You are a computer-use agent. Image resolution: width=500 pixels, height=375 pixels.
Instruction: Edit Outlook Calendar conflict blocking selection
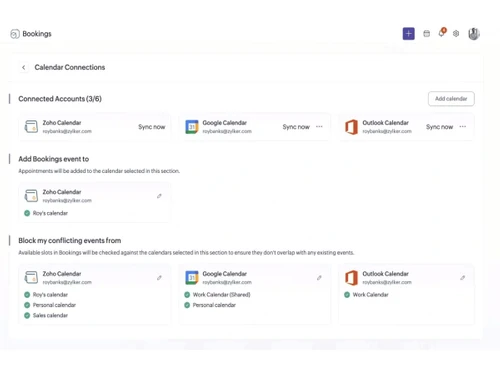pyautogui.click(x=463, y=278)
